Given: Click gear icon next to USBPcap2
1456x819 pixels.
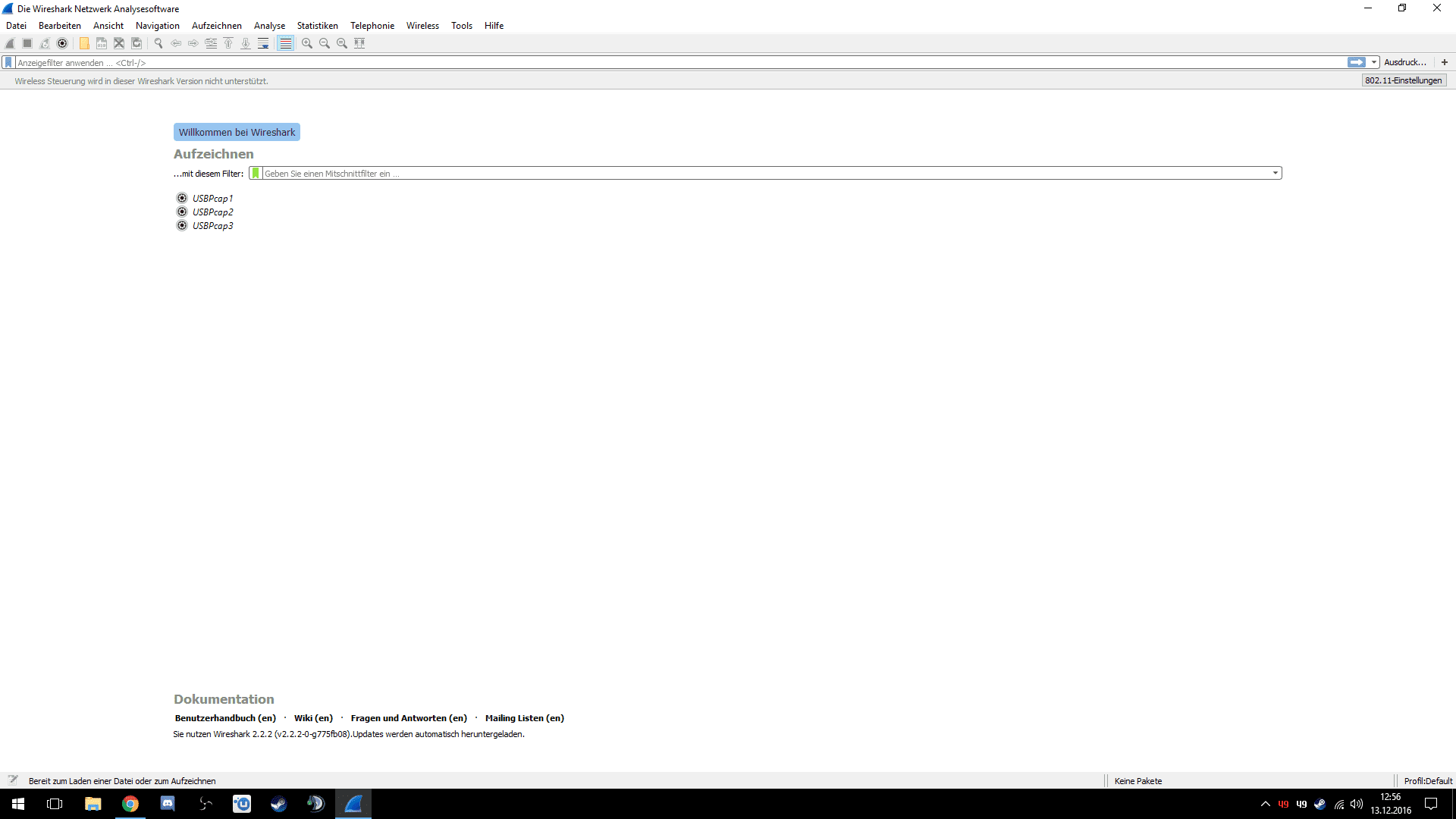Looking at the screenshot, I should (x=182, y=212).
